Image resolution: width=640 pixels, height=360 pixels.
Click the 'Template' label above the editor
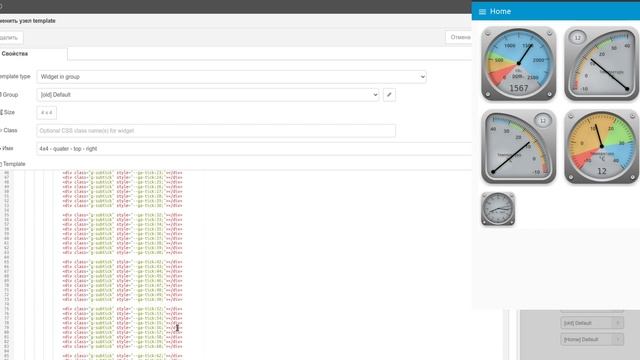[x=14, y=164]
